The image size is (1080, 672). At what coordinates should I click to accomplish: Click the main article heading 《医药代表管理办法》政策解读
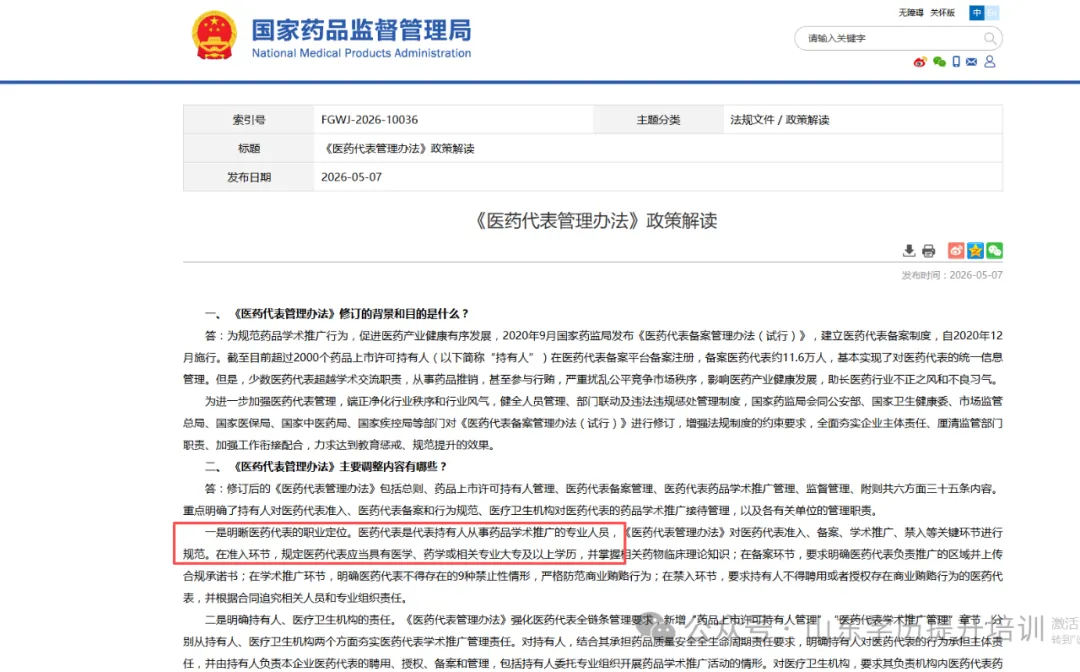tap(594, 220)
